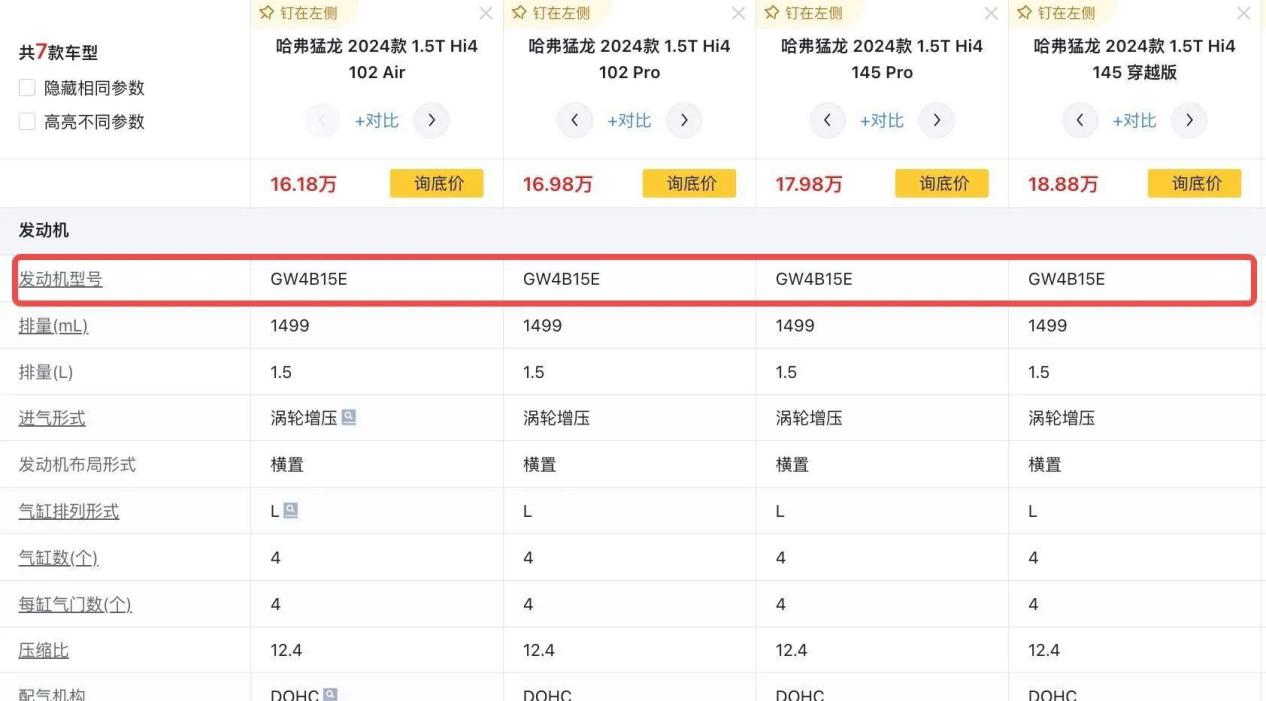Click 12.4 in the 102 Air column
This screenshot has width=1266, height=701.
[286, 651]
